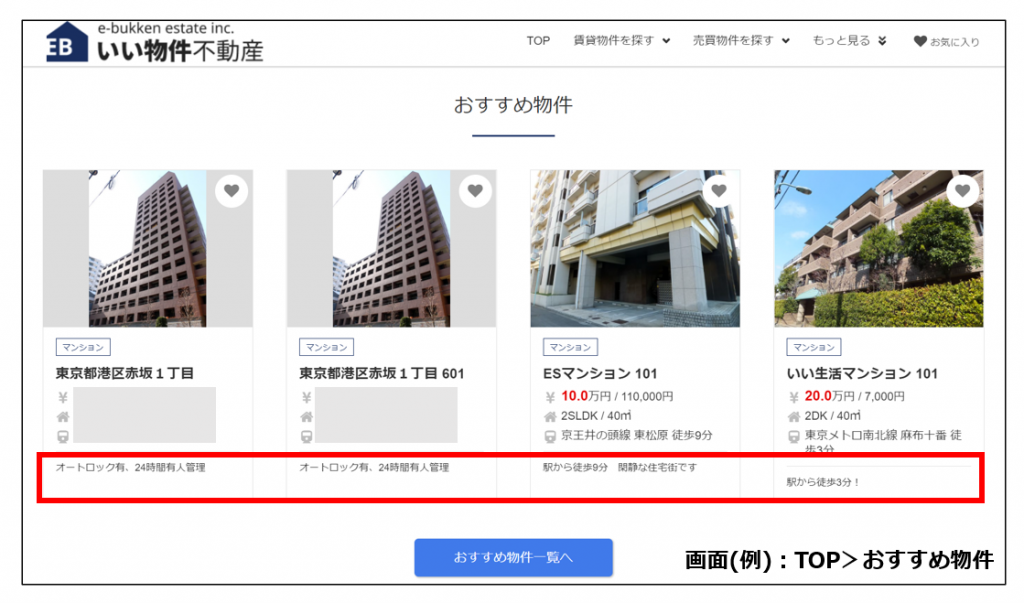Screen dimensions: 1024x603
Task: Click first 東京都港区赤坂1丁目 building photo
Action: pyautogui.click(x=147, y=248)
